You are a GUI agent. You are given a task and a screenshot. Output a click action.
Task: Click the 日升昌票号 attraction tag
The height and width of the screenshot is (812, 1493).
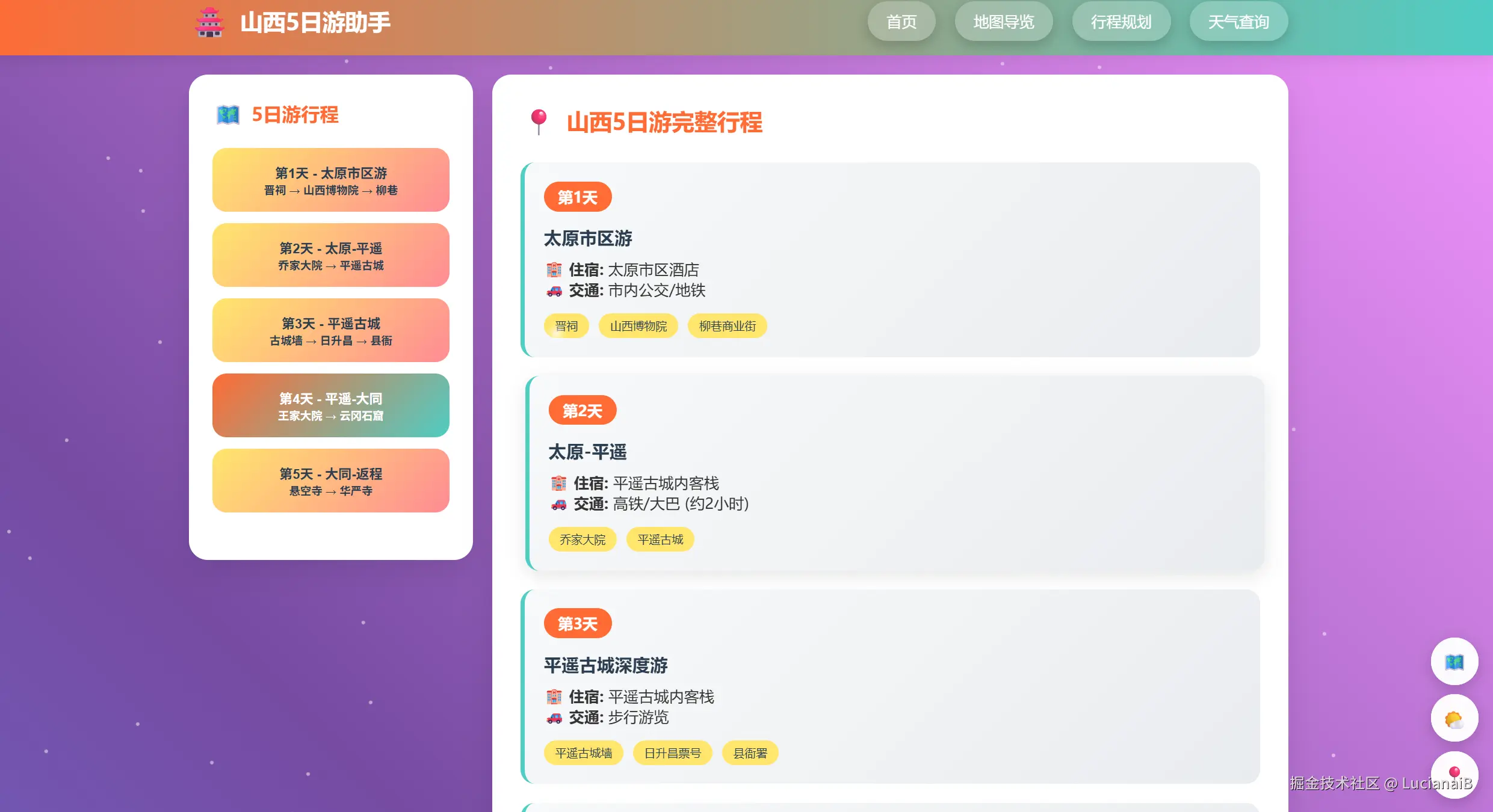tap(672, 753)
